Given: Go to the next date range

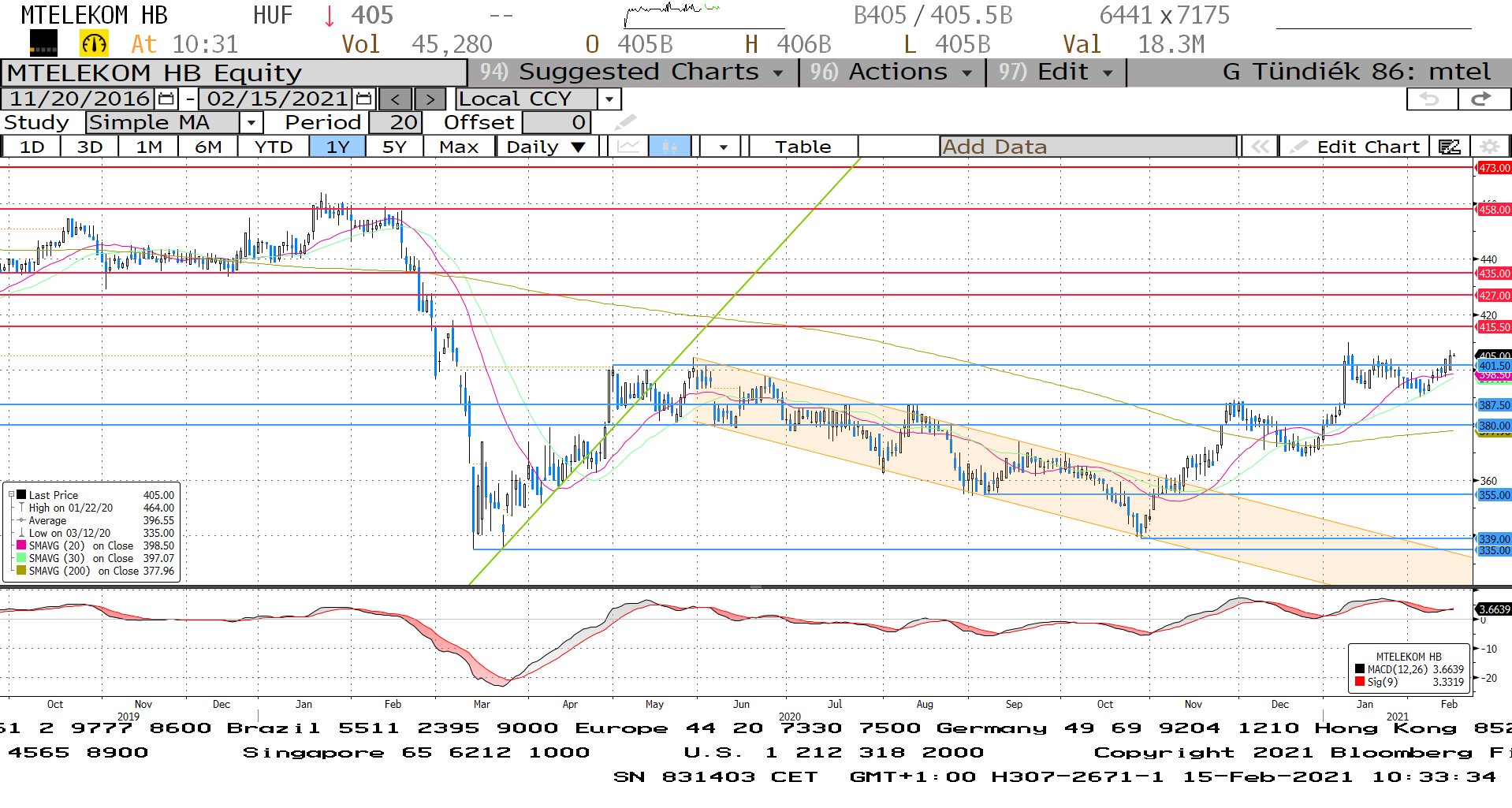Looking at the screenshot, I should [x=430, y=99].
